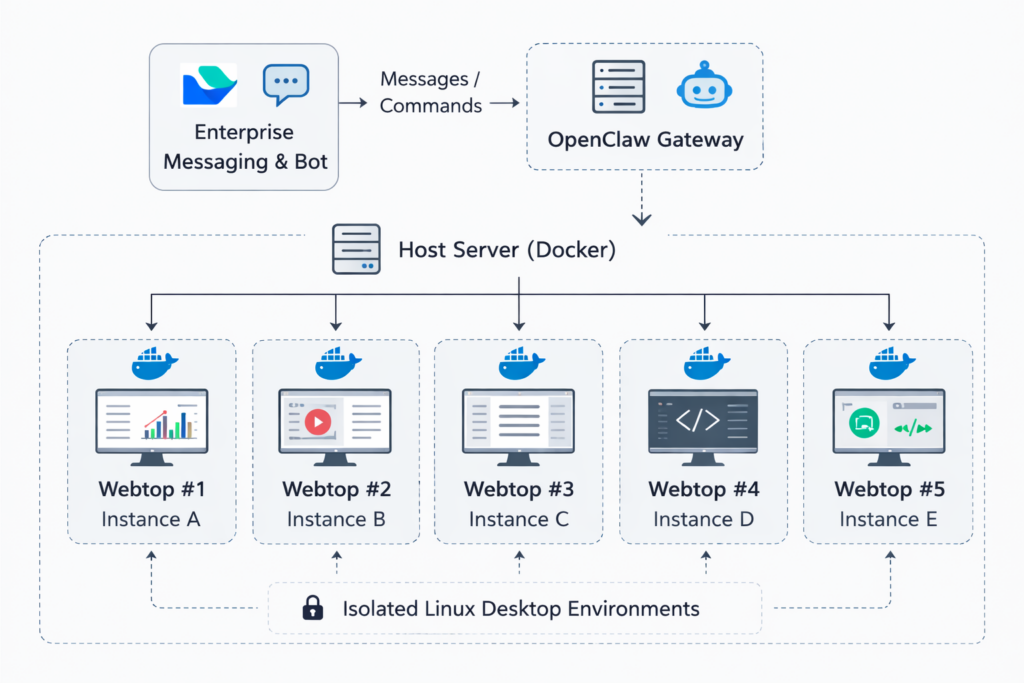Image resolution: width=1024 pixels, height=683 pixels.
Task: Click the Docker whale above Webtop #3
Action: coord(518,363)
